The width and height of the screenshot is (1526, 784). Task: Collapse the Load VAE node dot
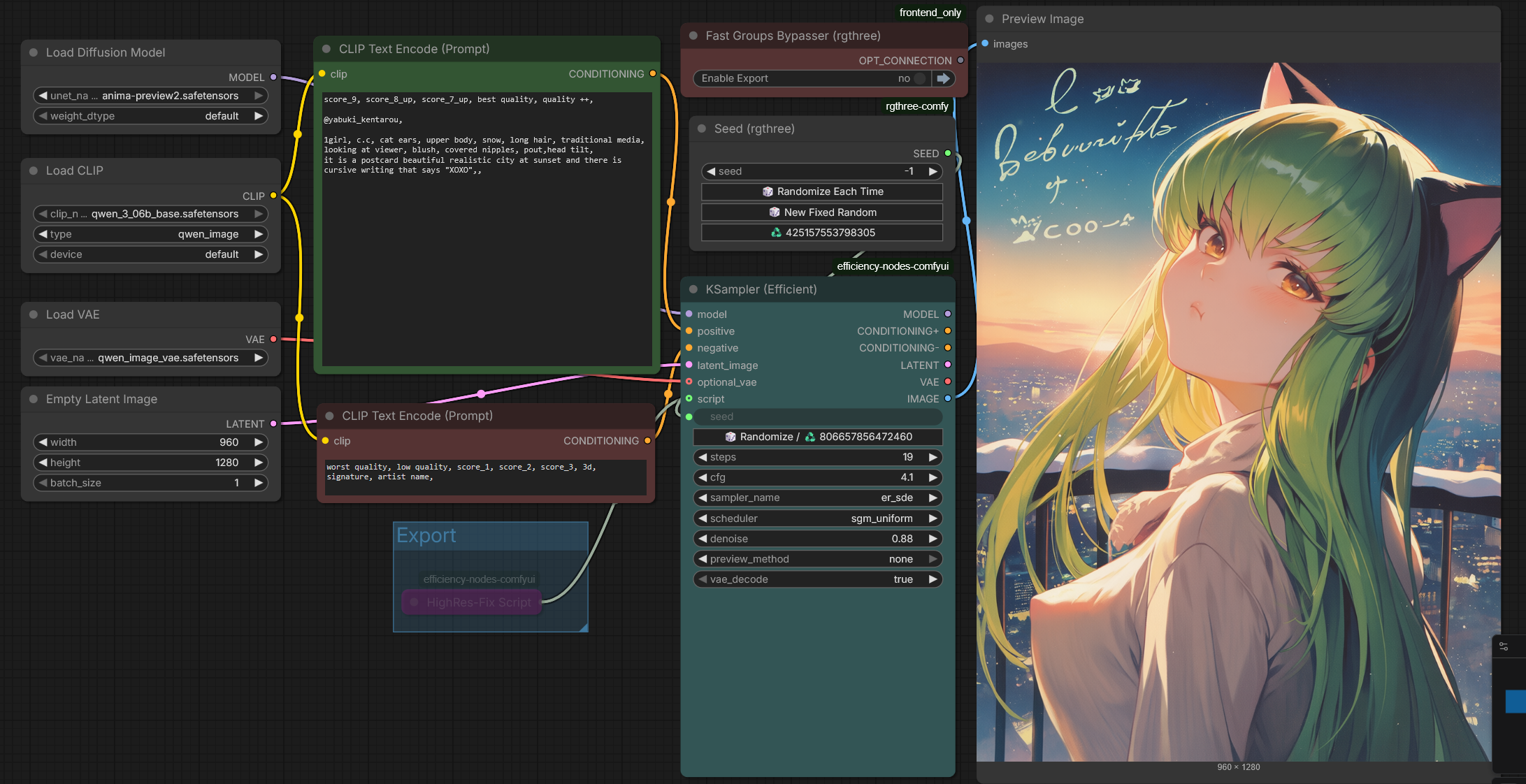point(34,314)
